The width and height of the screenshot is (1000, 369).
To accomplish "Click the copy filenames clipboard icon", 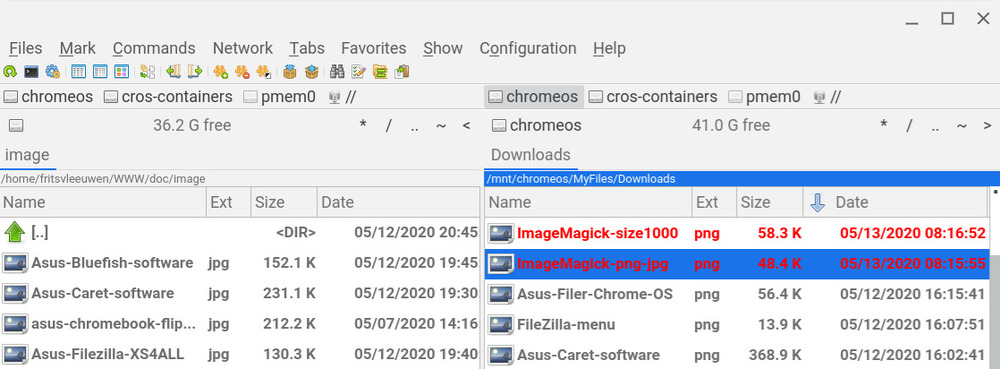I will 401,71.
